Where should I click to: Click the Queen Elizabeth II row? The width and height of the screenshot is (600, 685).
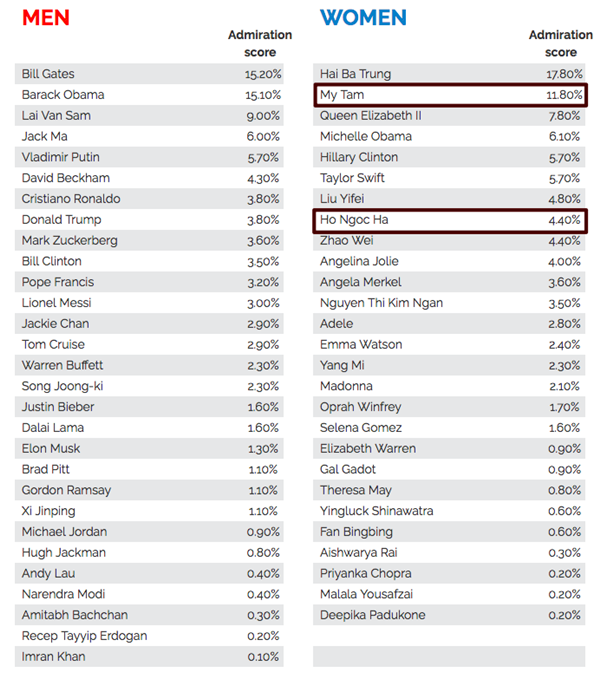pyautogui.click(x=450, y=116)
